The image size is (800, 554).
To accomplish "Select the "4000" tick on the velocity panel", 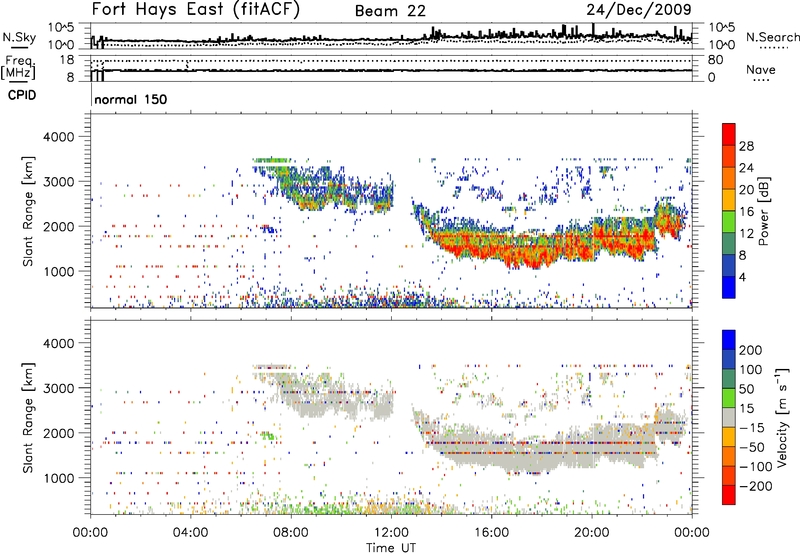I will coord(58,343).
